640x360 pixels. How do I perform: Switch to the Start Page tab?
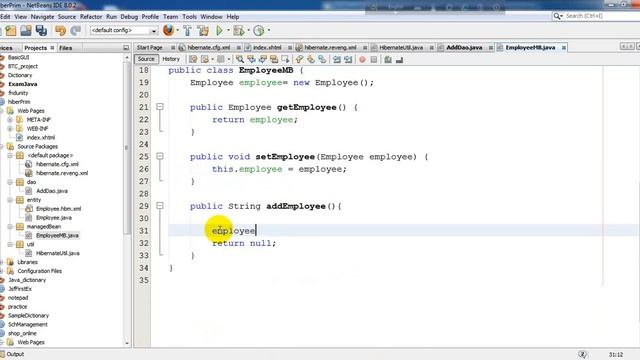point(149,48)
